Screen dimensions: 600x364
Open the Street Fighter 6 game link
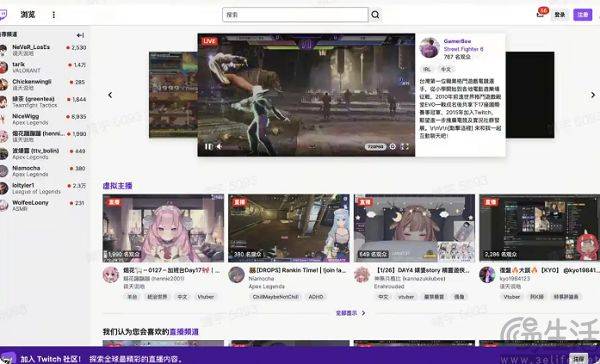(463, 49)
